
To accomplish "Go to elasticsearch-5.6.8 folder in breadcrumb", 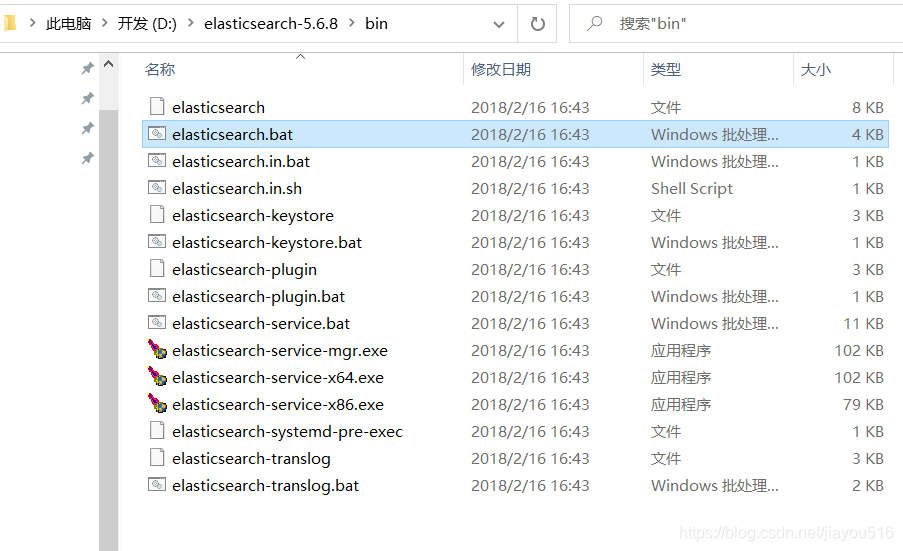I will pyautogui.click(x=271, y=24).
